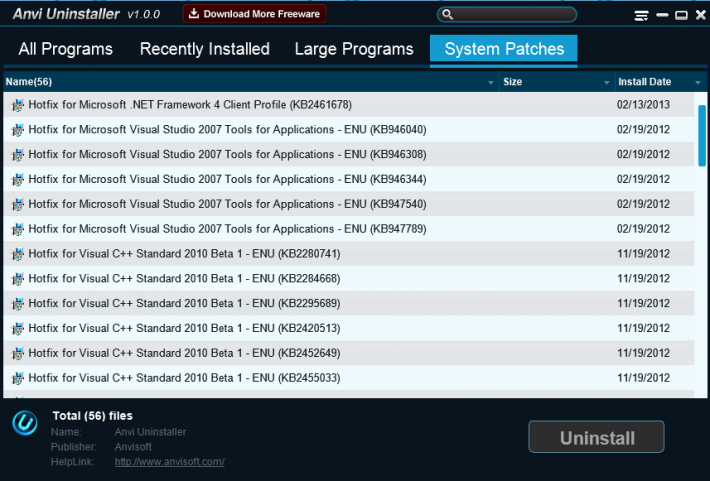This screenshot has width=710, height=481.
Task: Click the install date of KB946040 row
Action: point(643,130)
